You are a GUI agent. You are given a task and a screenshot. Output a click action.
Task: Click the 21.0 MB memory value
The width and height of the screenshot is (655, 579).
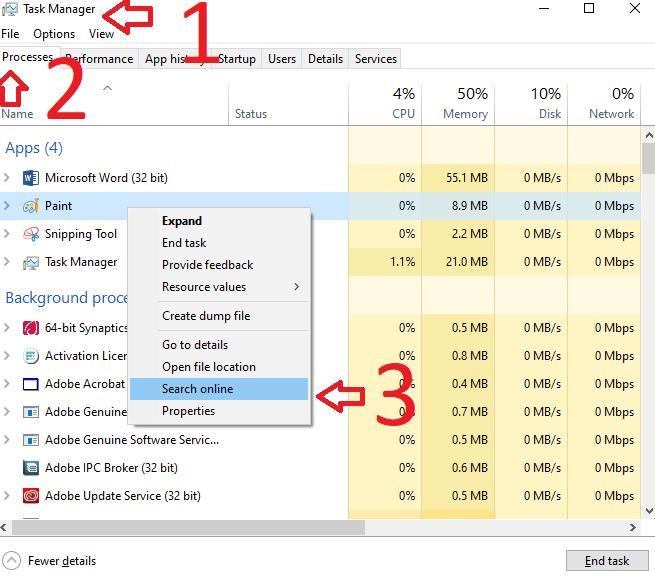click(467, 262)
